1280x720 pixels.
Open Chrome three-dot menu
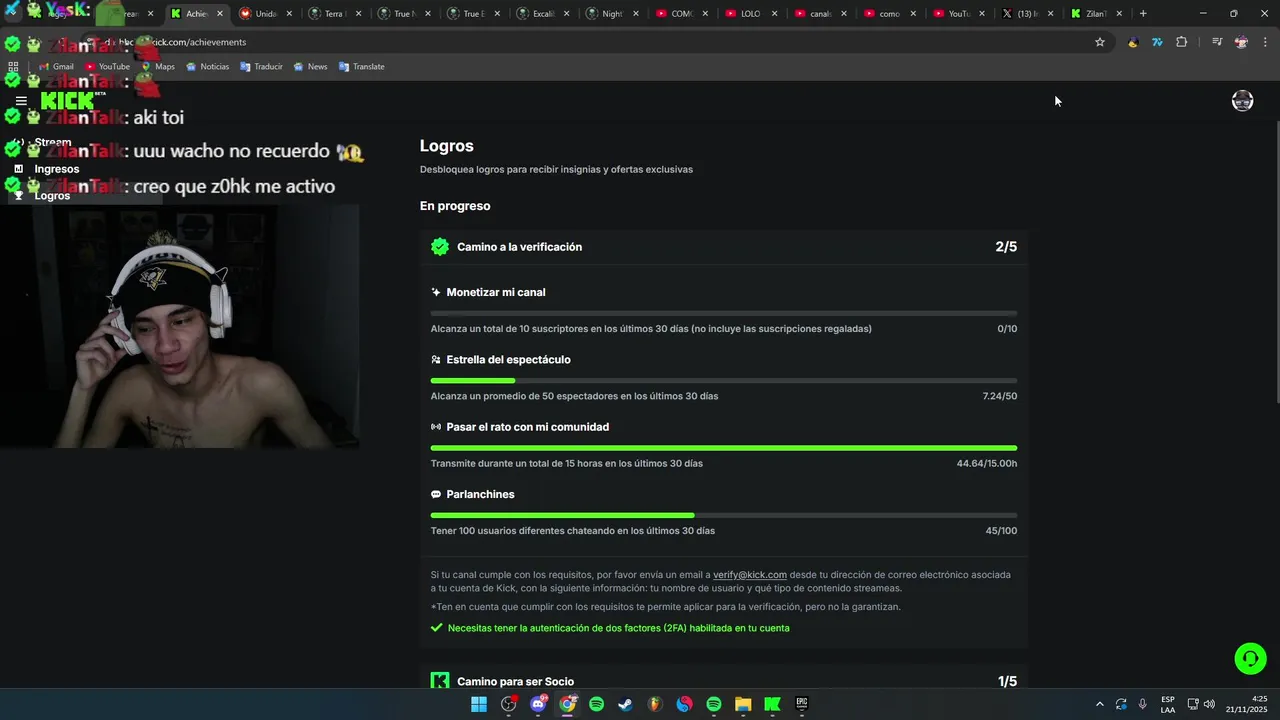(x=1265, y=42)
